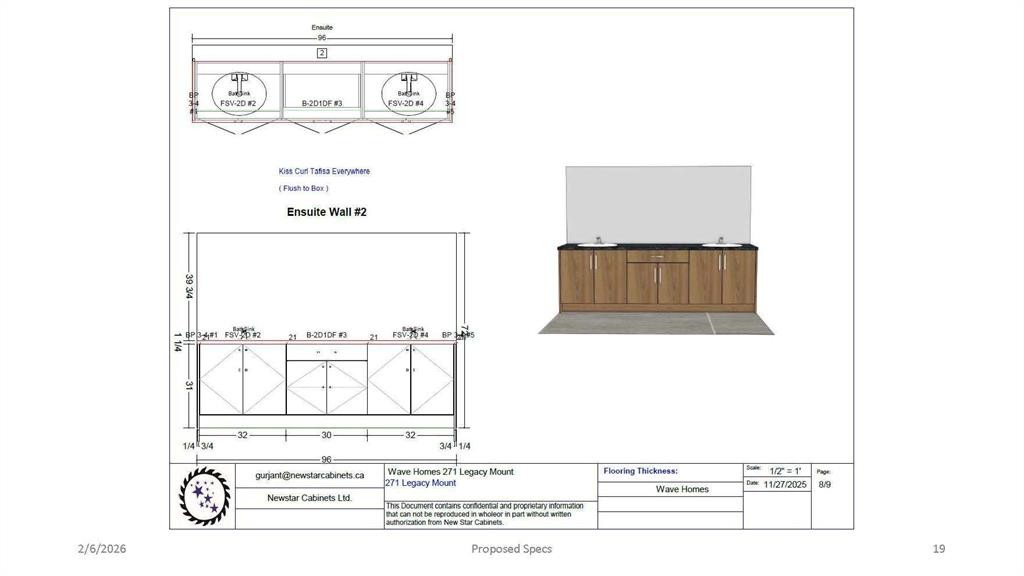
Task: Select the 'Ensuite' title above plan view
Action: pos(322,27)
